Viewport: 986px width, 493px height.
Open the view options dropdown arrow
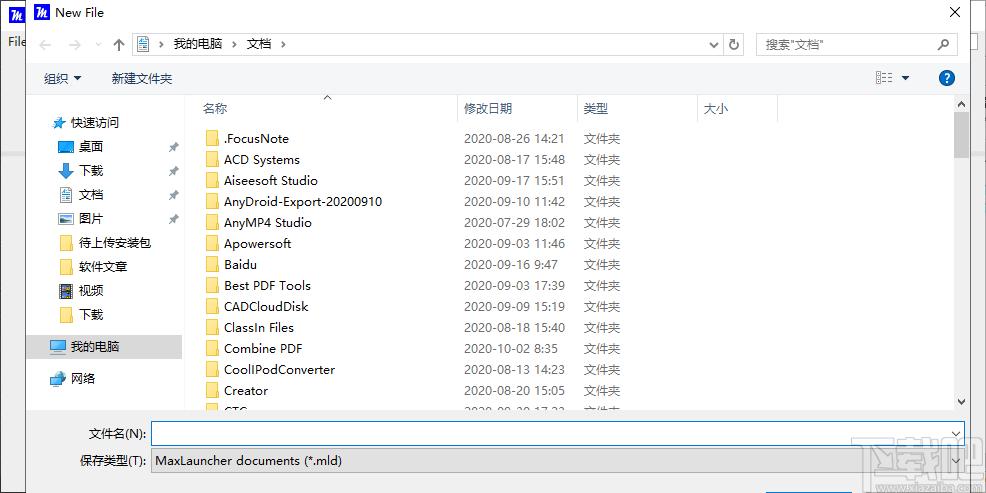(x=906, y=78)
